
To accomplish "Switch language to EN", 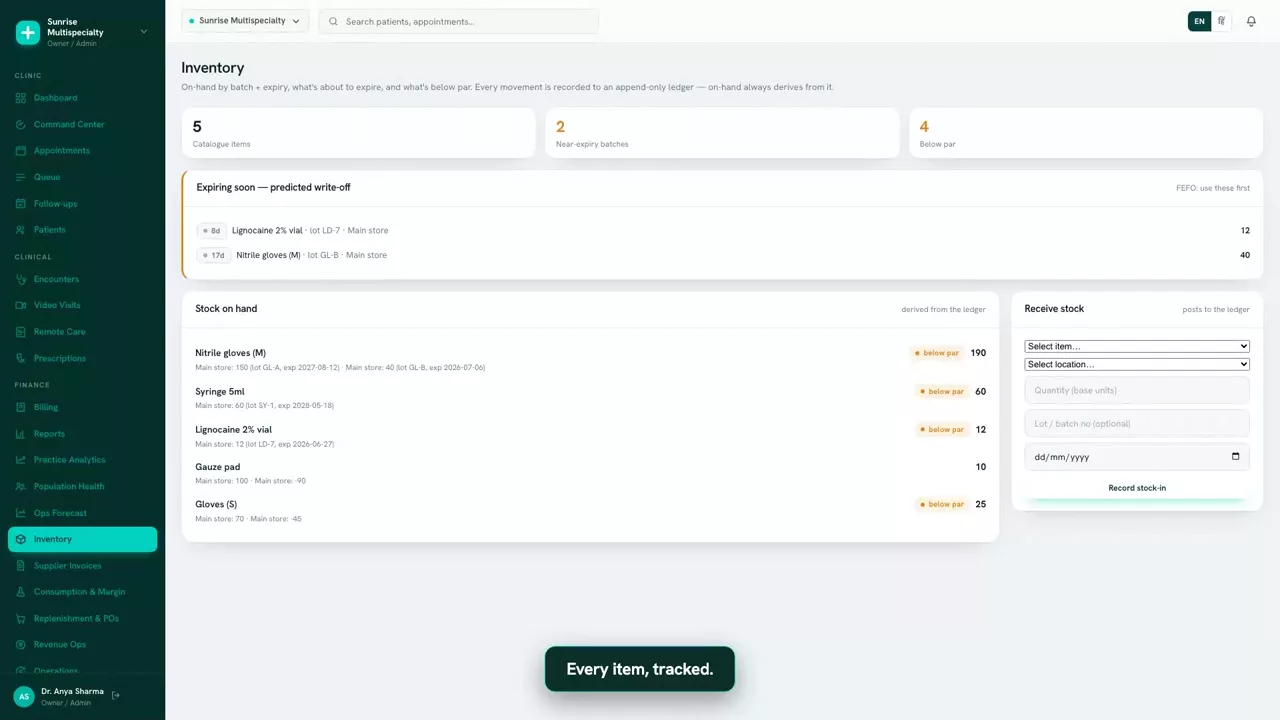I will coord(1199,21).
